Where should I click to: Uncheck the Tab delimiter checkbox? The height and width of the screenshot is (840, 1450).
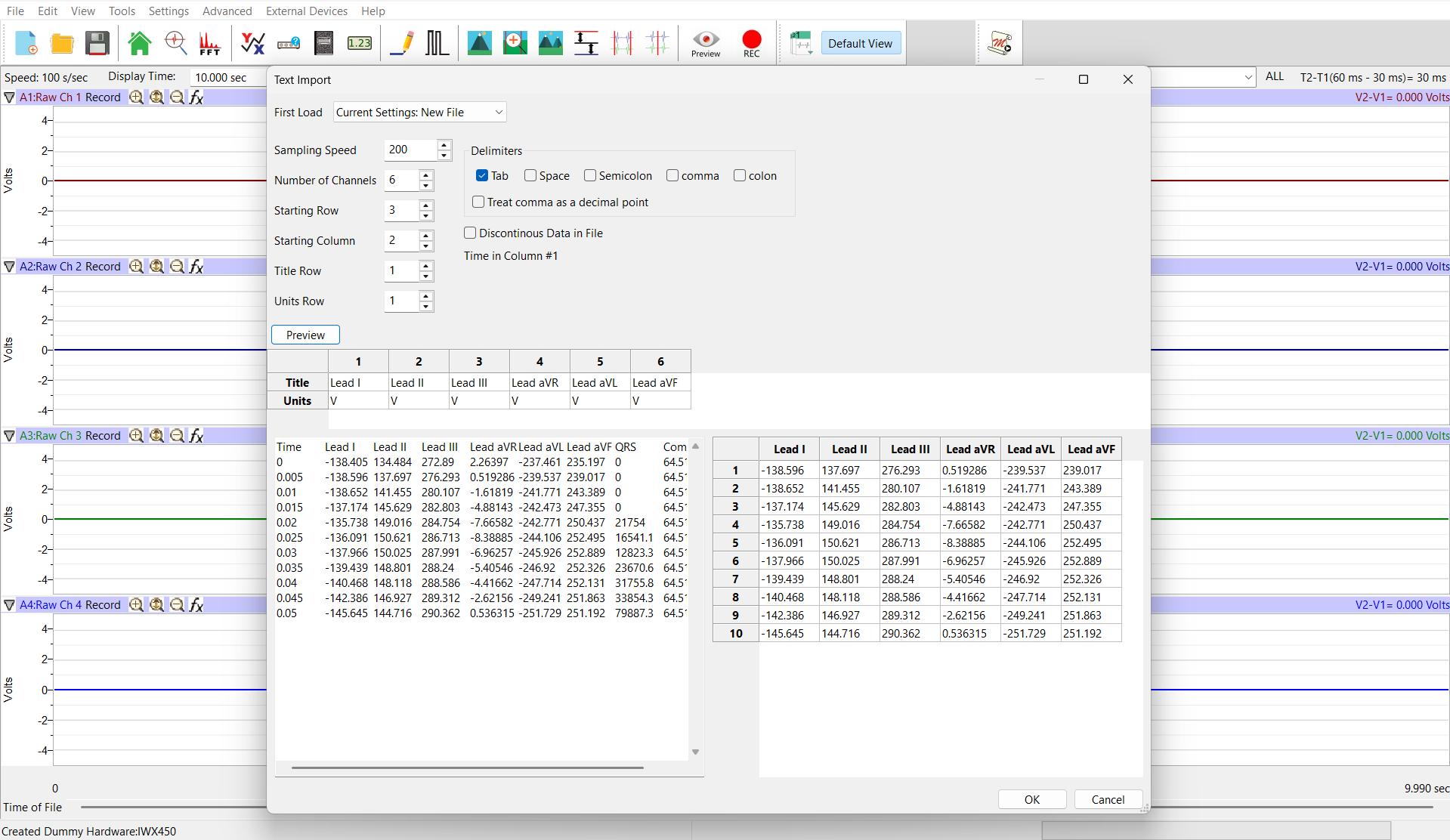(482, 175)
